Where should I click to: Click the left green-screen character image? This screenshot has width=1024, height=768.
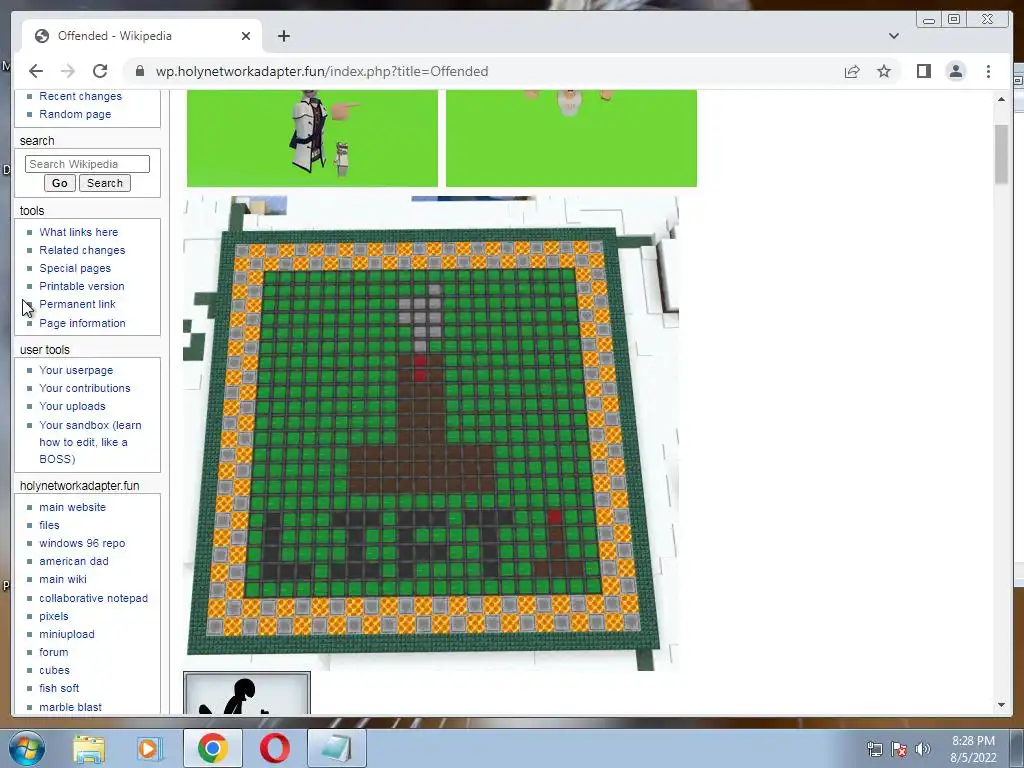(312, 138)
